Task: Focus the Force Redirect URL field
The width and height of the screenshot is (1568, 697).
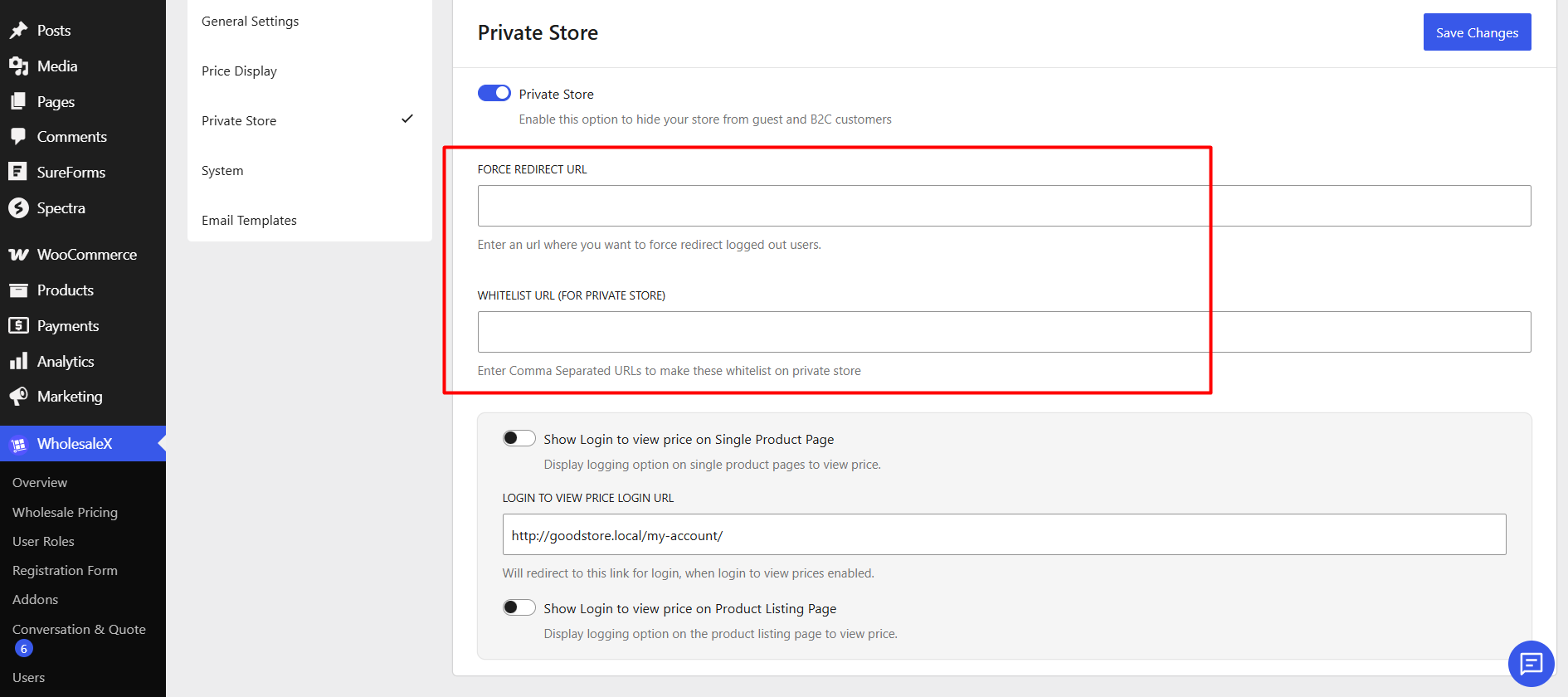Action: pyautogui.click(x=1004, y=206)
